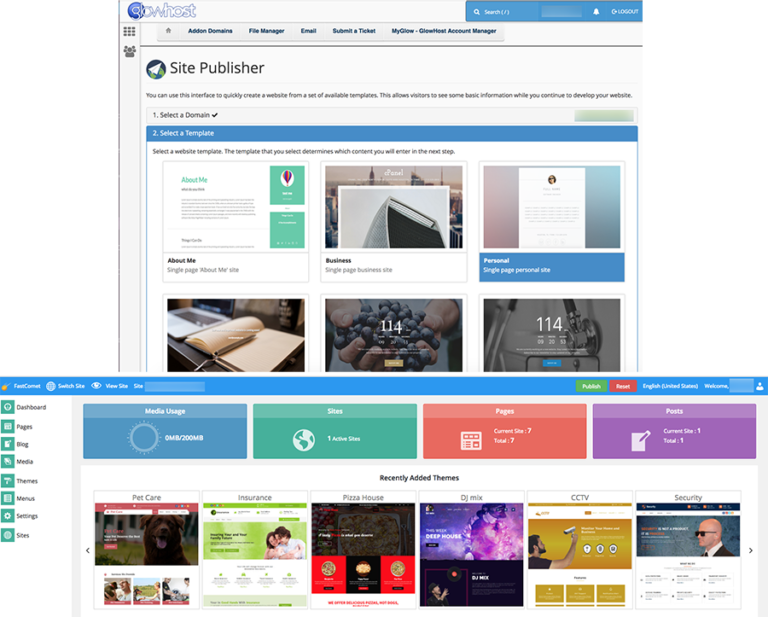
Task: Click the 'Recently Added Themes' heading
Action: coord(419,478)
